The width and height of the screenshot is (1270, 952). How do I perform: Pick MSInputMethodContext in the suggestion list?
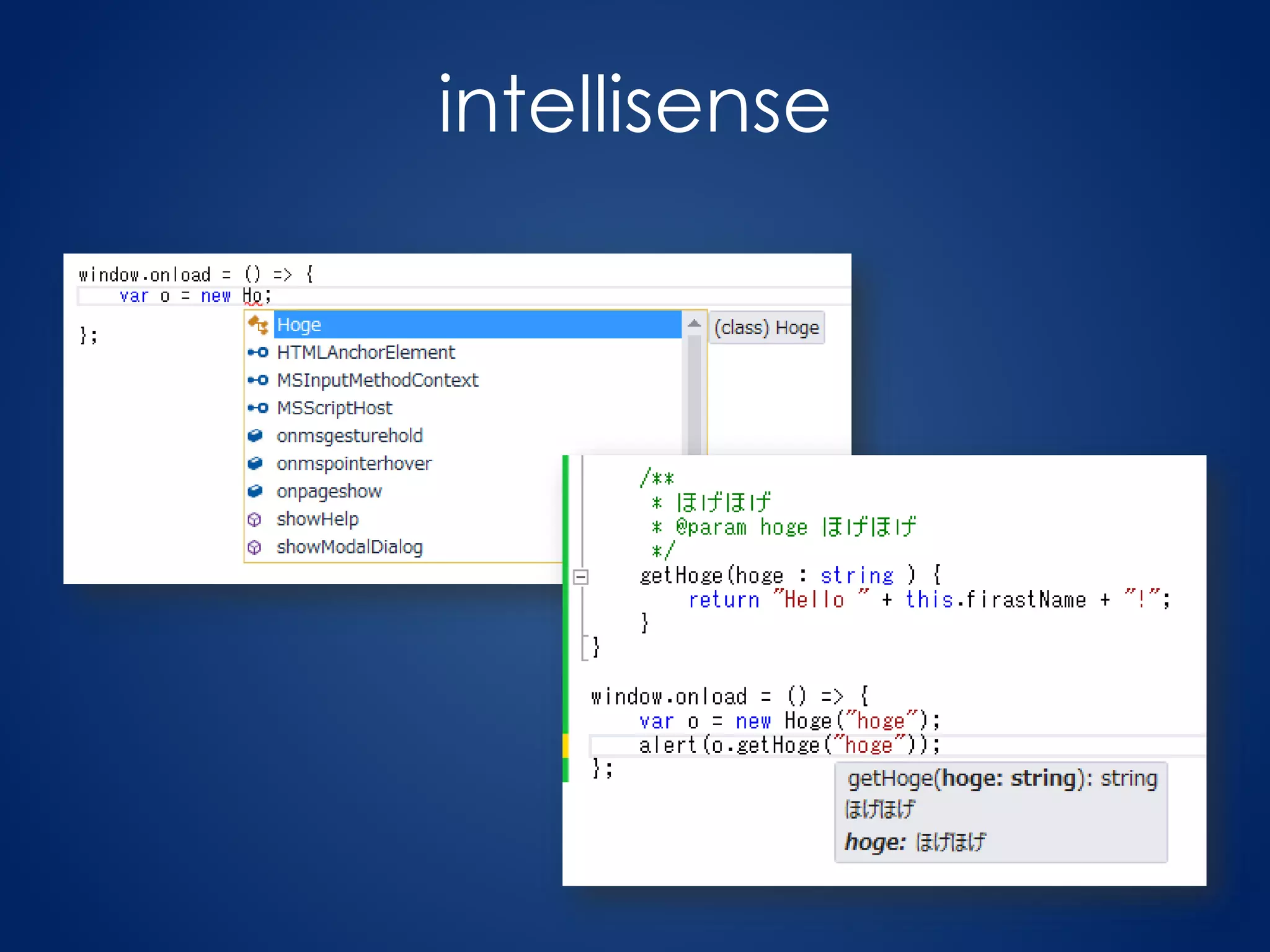click(x=378, y=380)
